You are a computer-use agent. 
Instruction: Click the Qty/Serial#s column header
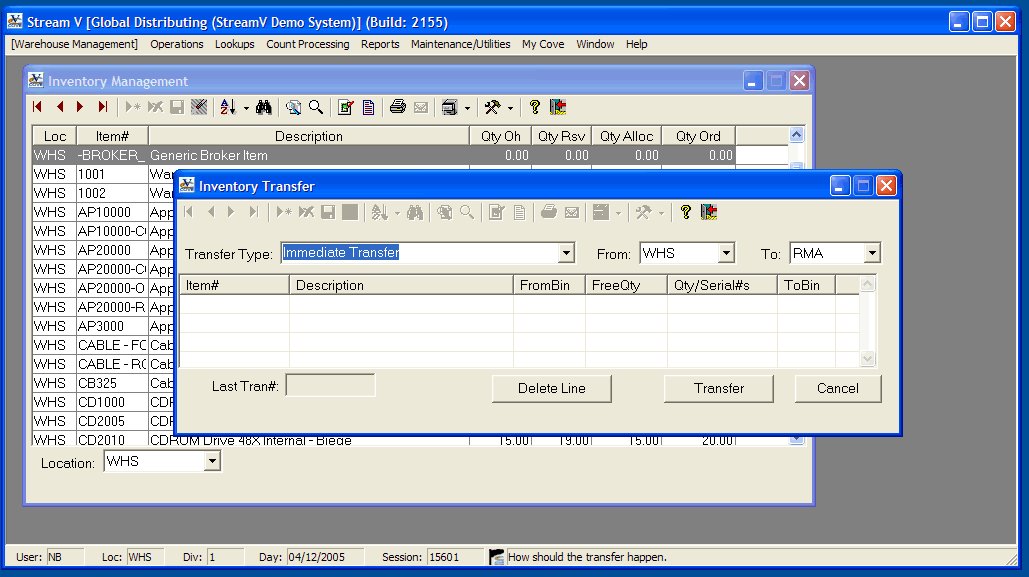pos(723,285)
